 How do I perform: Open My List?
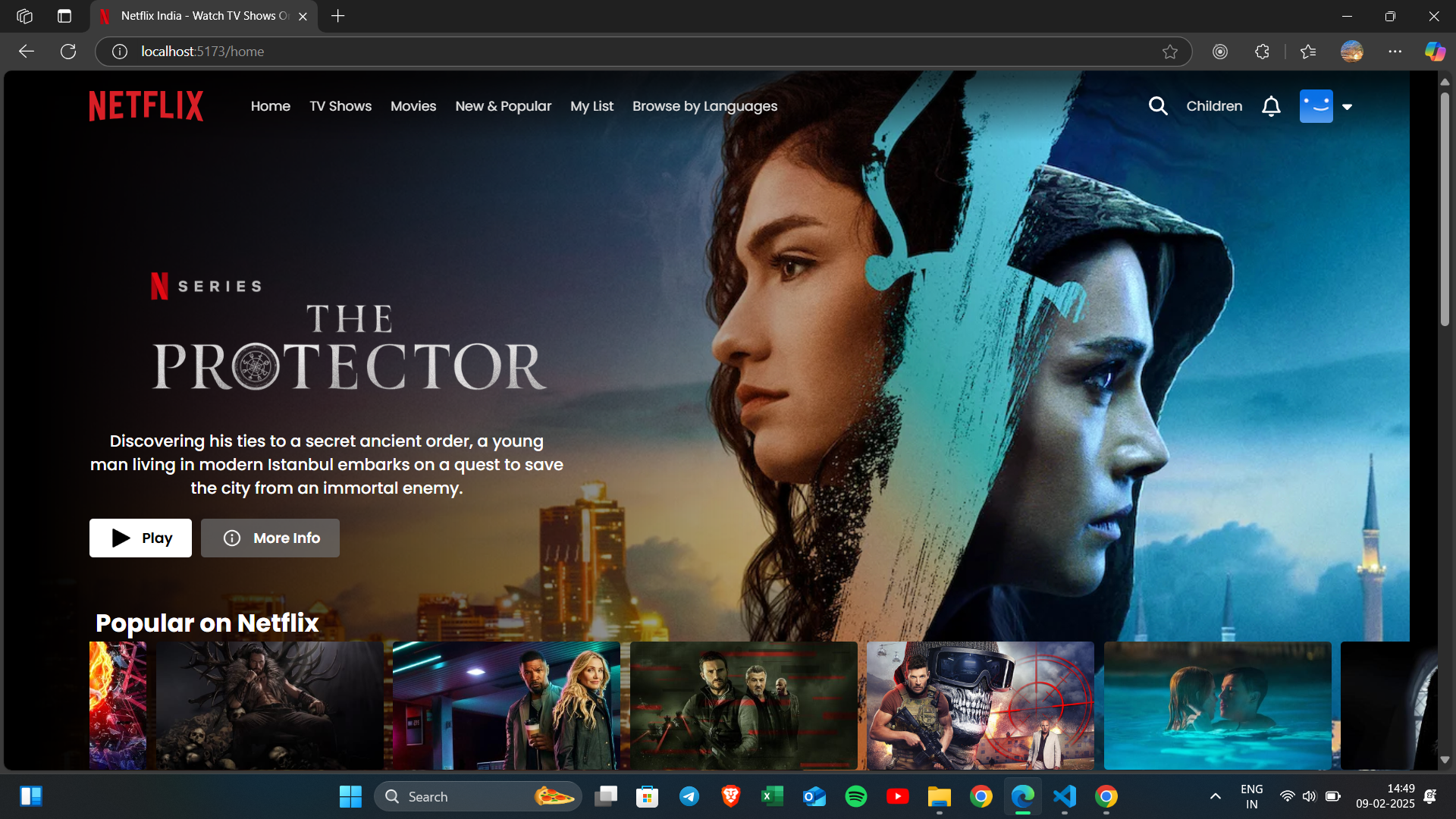(x=592, y=106)
